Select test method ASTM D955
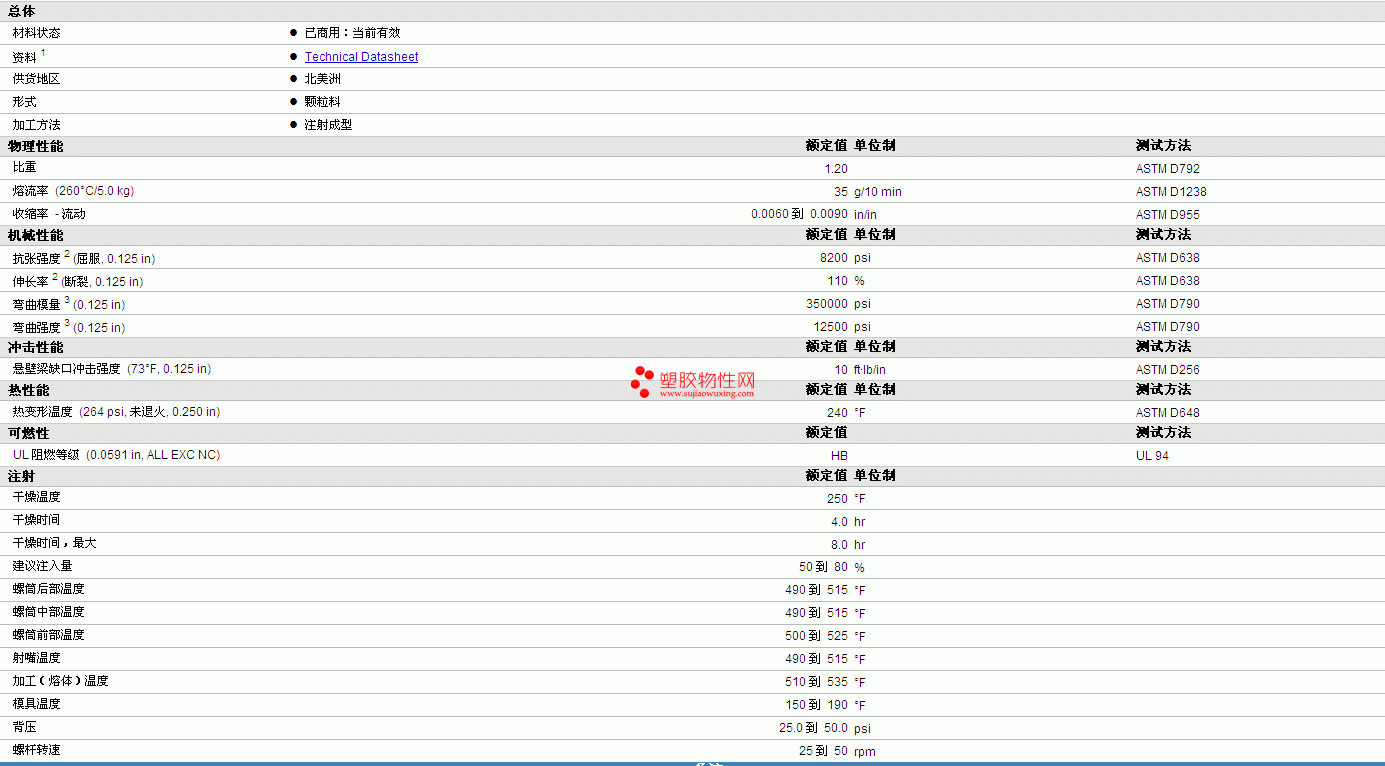 pyautogui.click(x=1167, y=215)
